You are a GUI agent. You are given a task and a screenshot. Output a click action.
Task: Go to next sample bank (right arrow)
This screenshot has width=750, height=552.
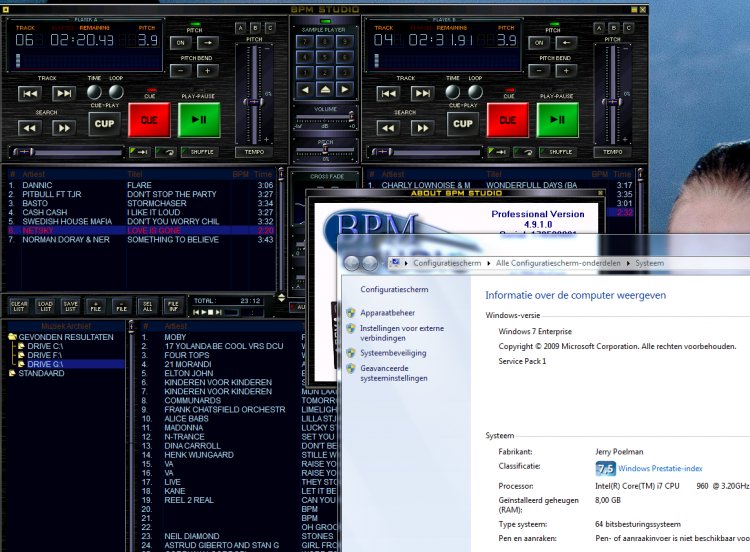[345, 89]
